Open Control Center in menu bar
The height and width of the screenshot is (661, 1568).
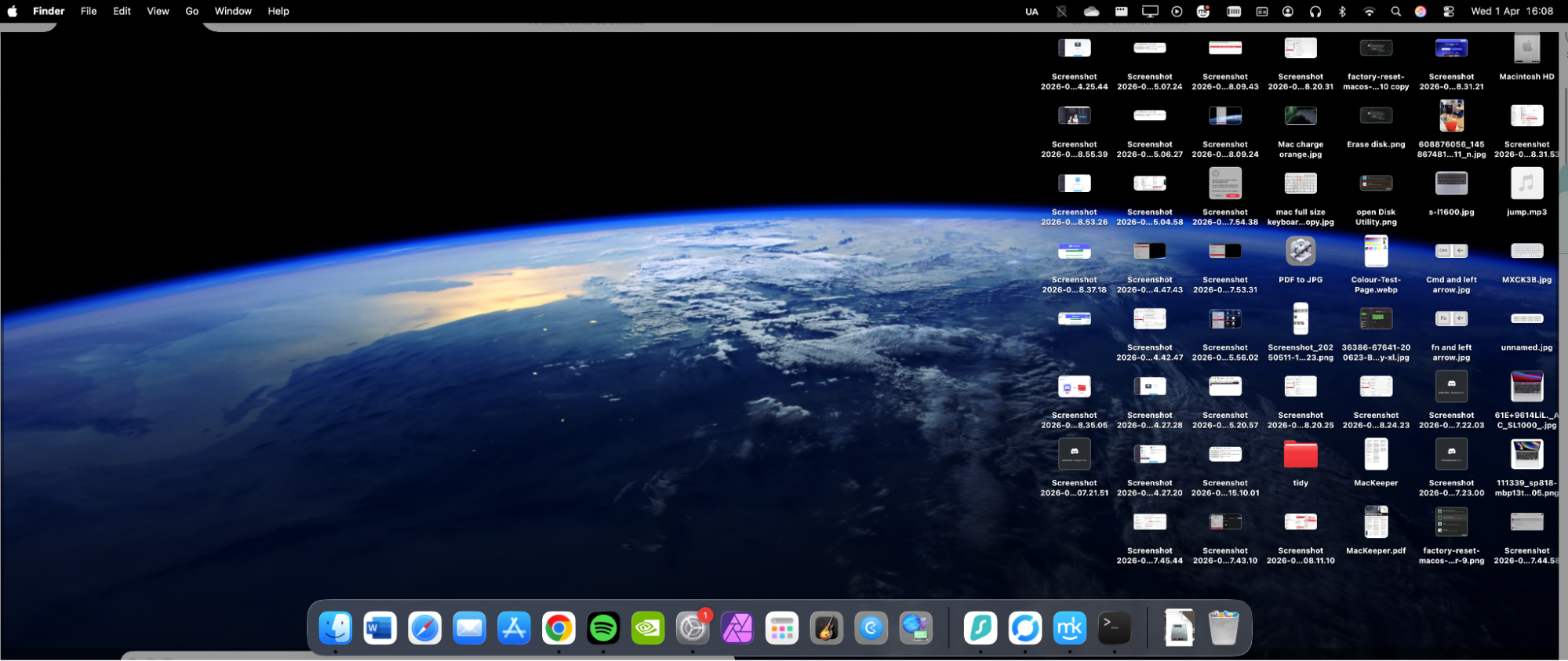point(1449,11)
